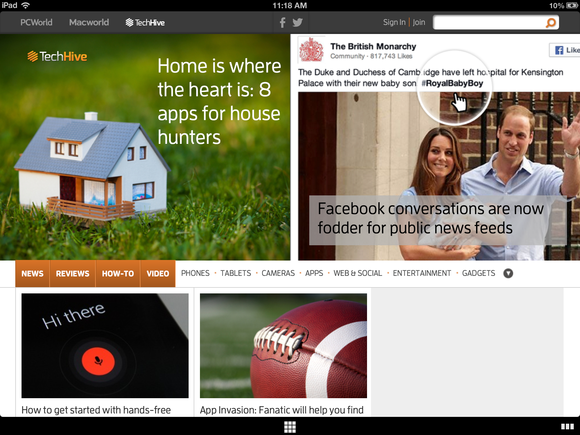The width and height of the screenshot is (580, 435).
Task: Click inside the search text field
Action: [489, 23]
